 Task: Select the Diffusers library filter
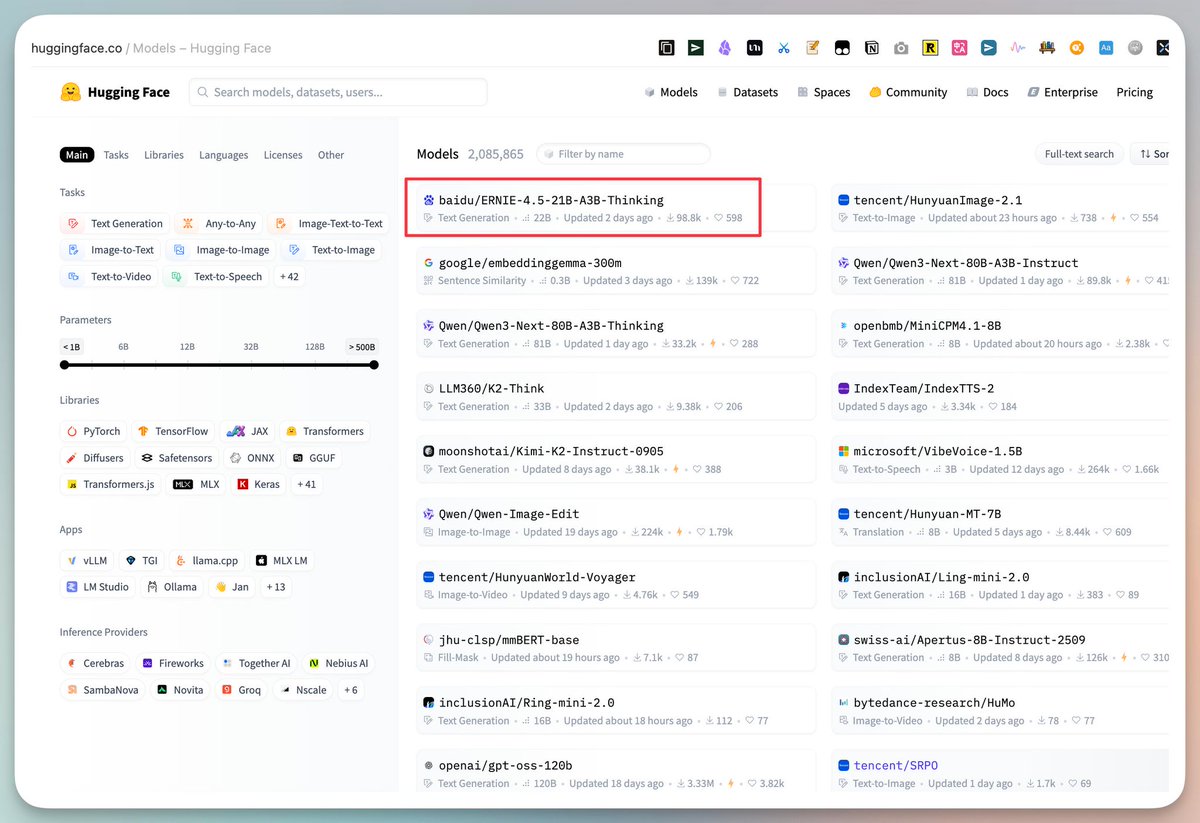[x=95, y=458]
